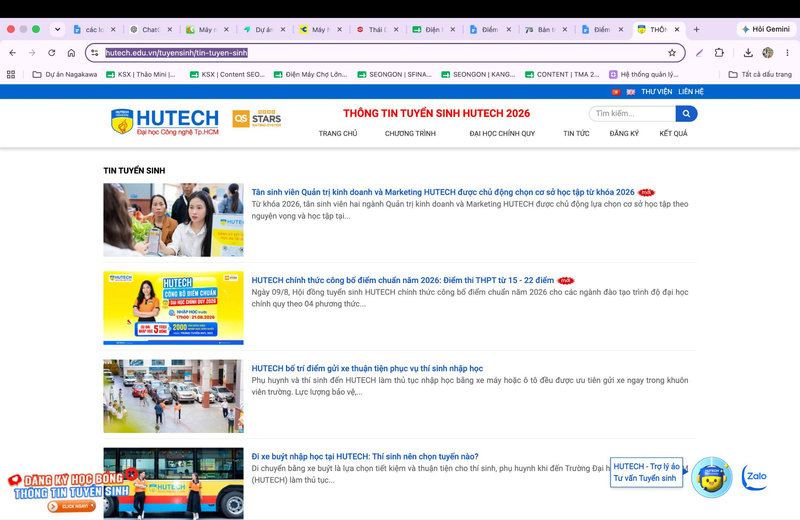Open article on điểm chuẩn năm 2026

point(403,280)
